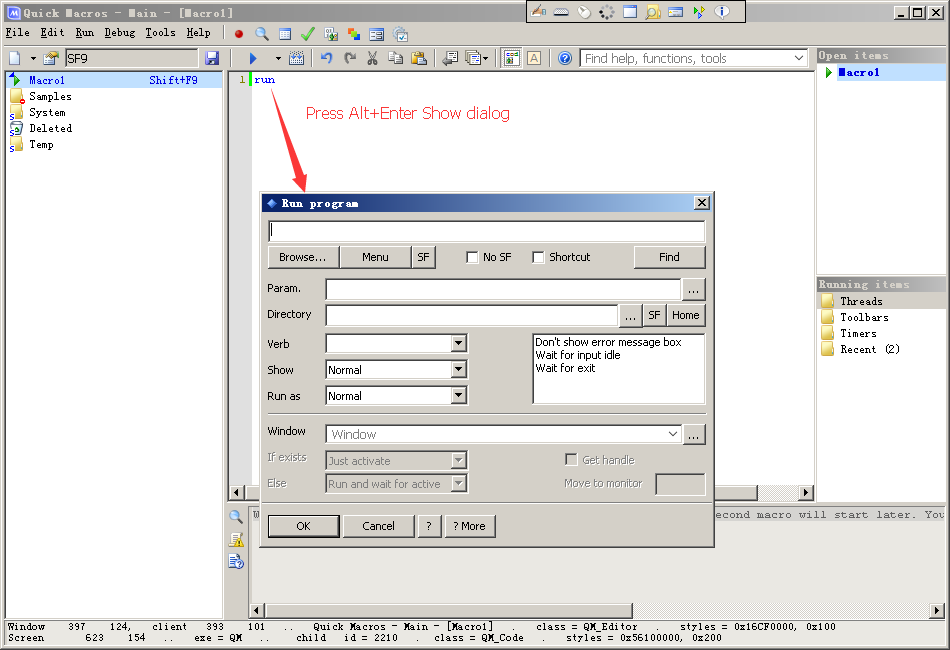Screen dimensions: 950x650
Task: Click the mouse icon in floating toolbar
Action: click(x=584, y=12)
